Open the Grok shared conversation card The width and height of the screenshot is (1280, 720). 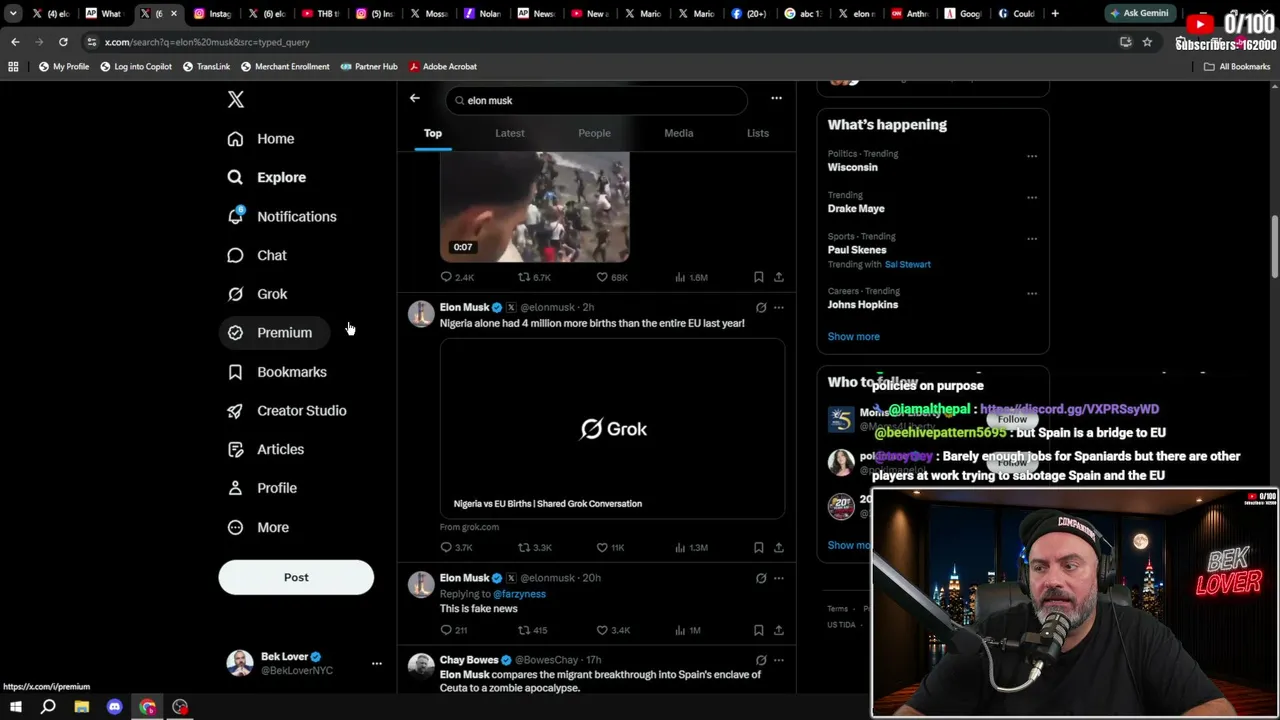[612, 429]
